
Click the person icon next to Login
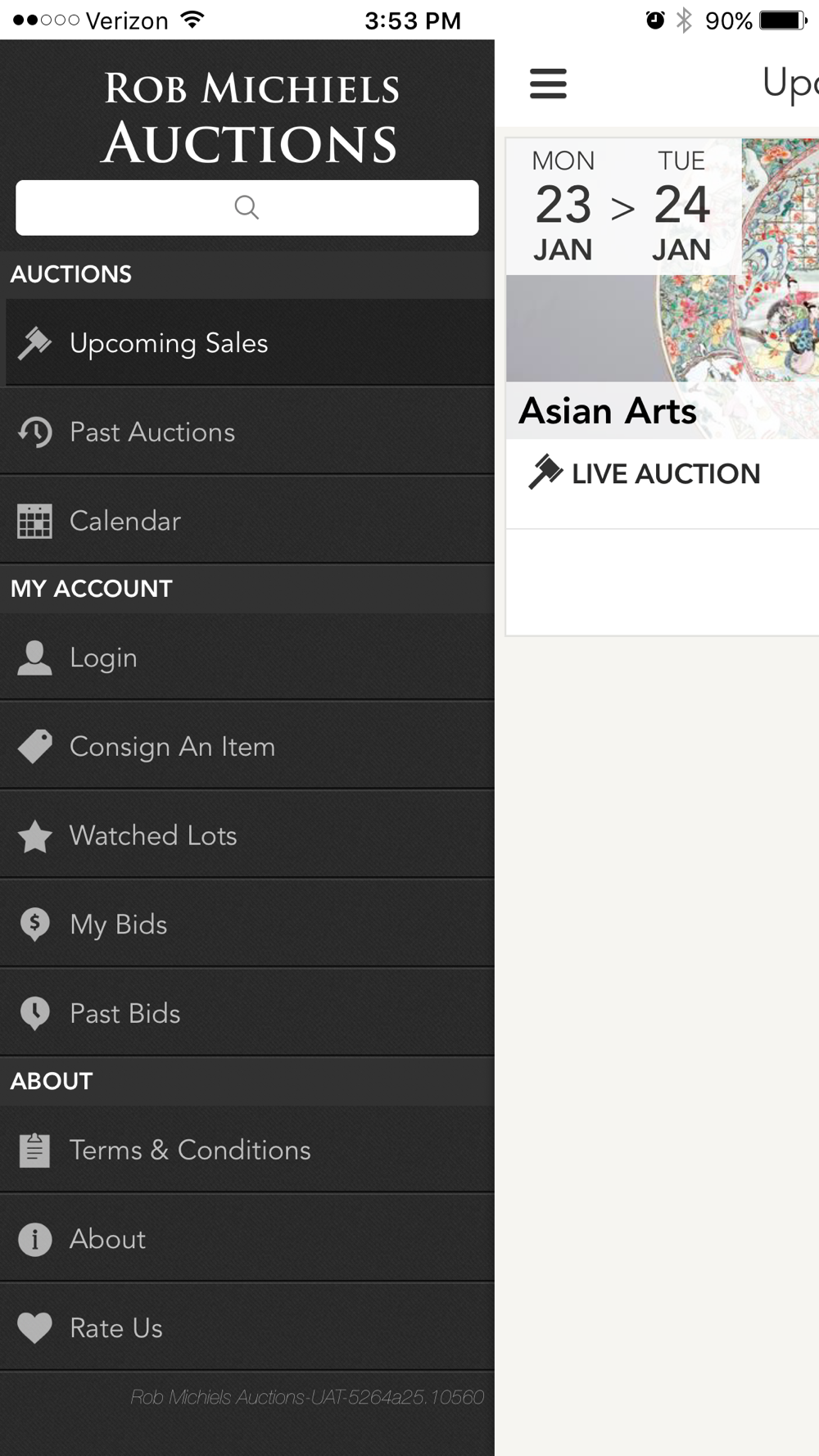coord(34,658)
